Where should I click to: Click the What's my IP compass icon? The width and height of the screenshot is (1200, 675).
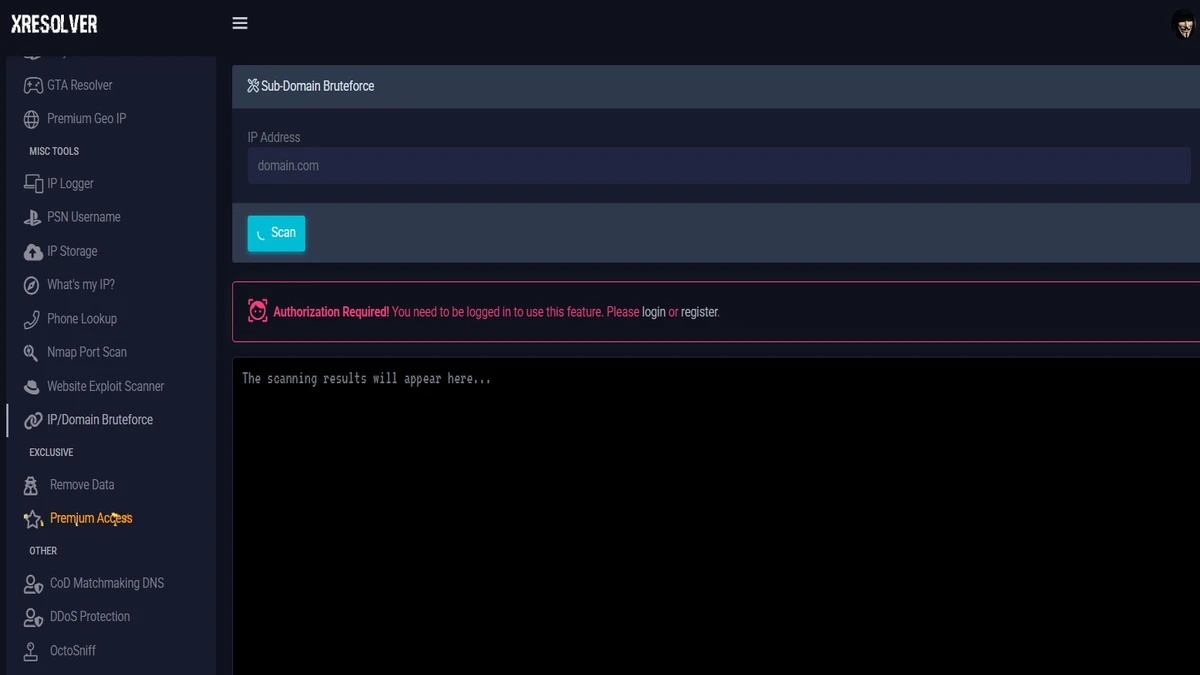click(31, 285)
